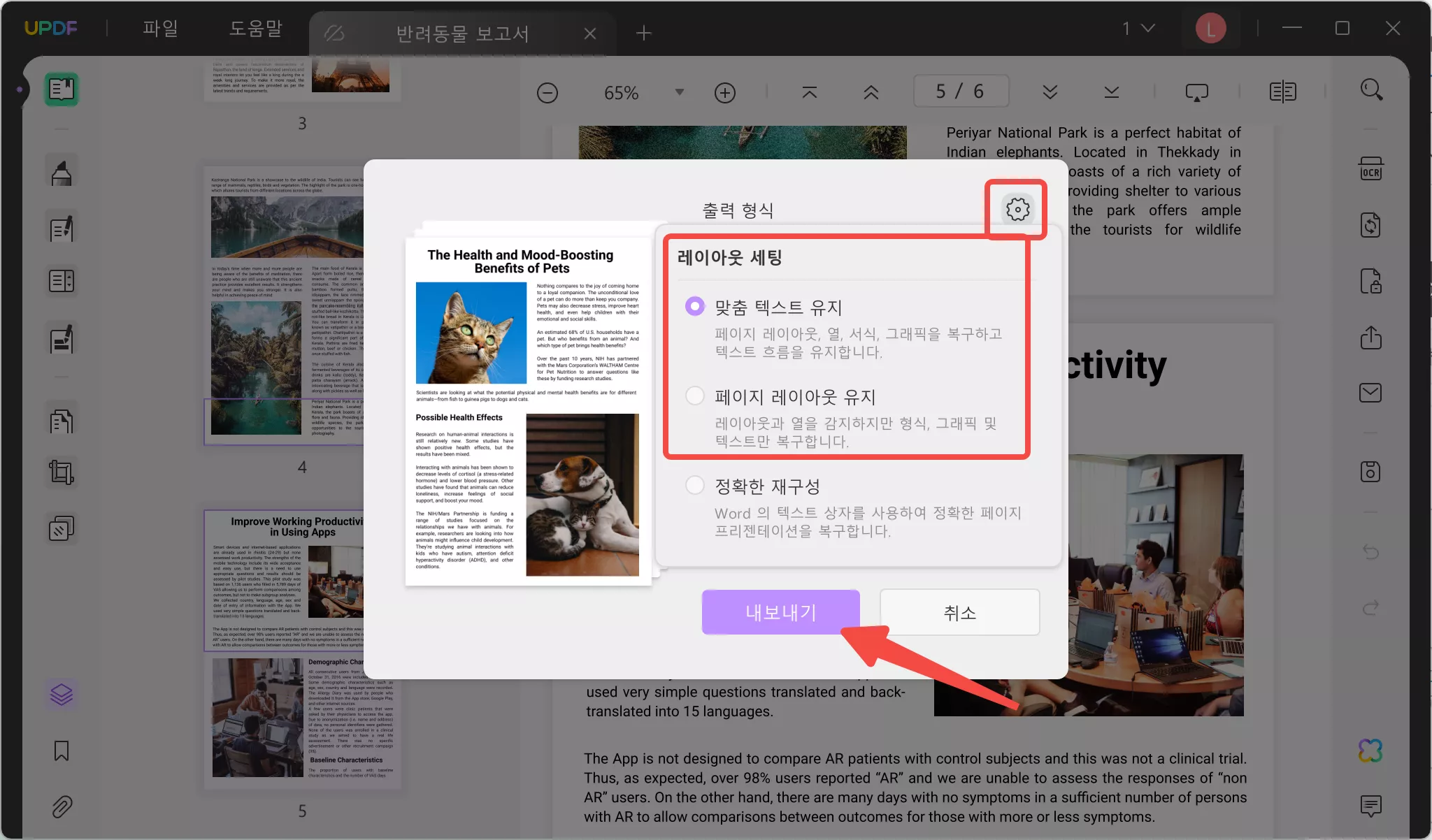Open the Watermark and background tool
Image resolution: width=1432 pixels, height=840 pixels.
(62, 529)
